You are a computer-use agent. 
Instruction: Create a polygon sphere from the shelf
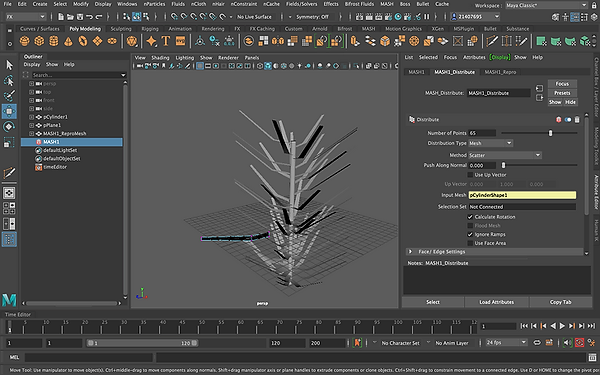click(x=24, y=41)
